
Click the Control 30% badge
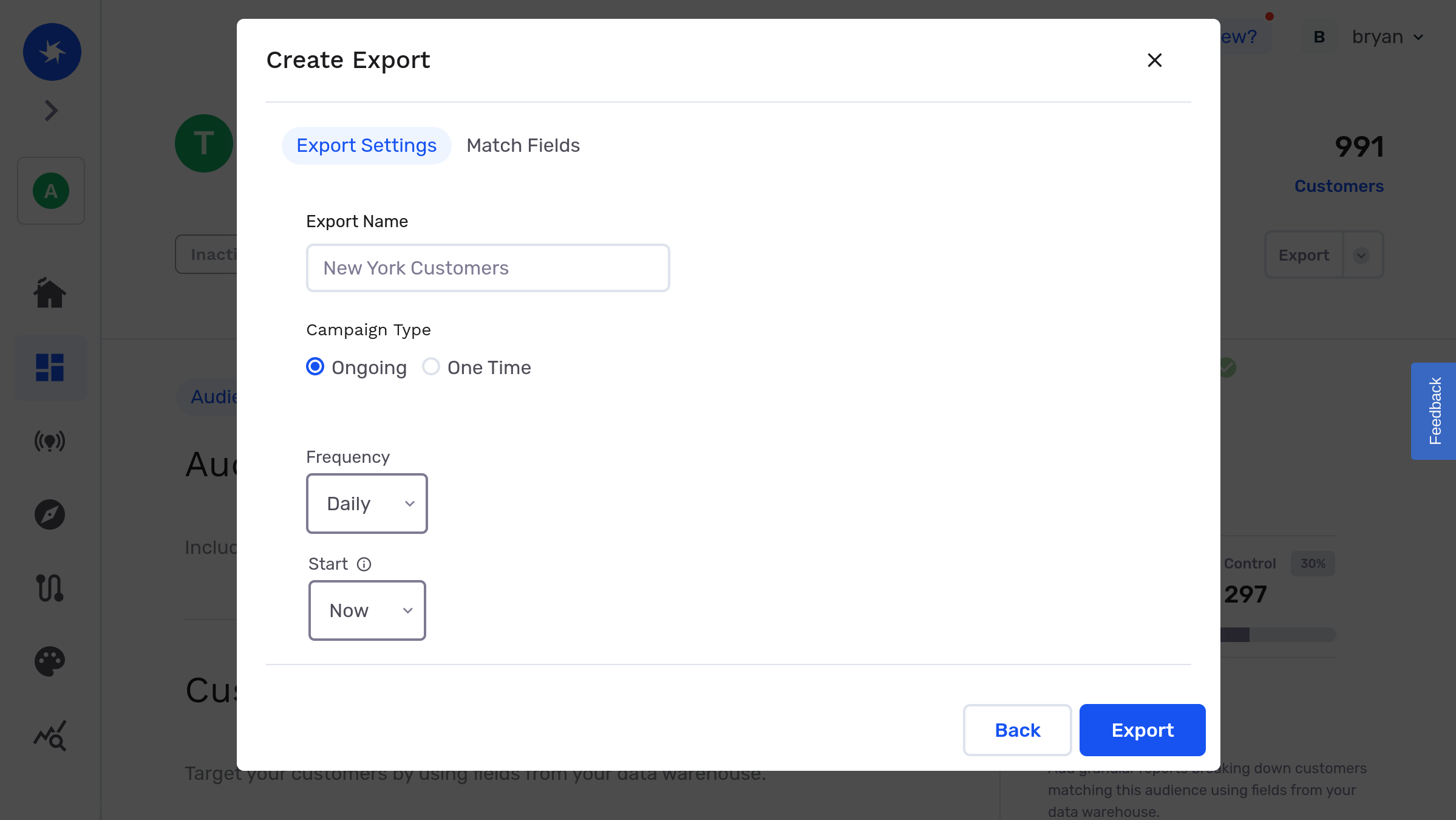[1313, 564]
